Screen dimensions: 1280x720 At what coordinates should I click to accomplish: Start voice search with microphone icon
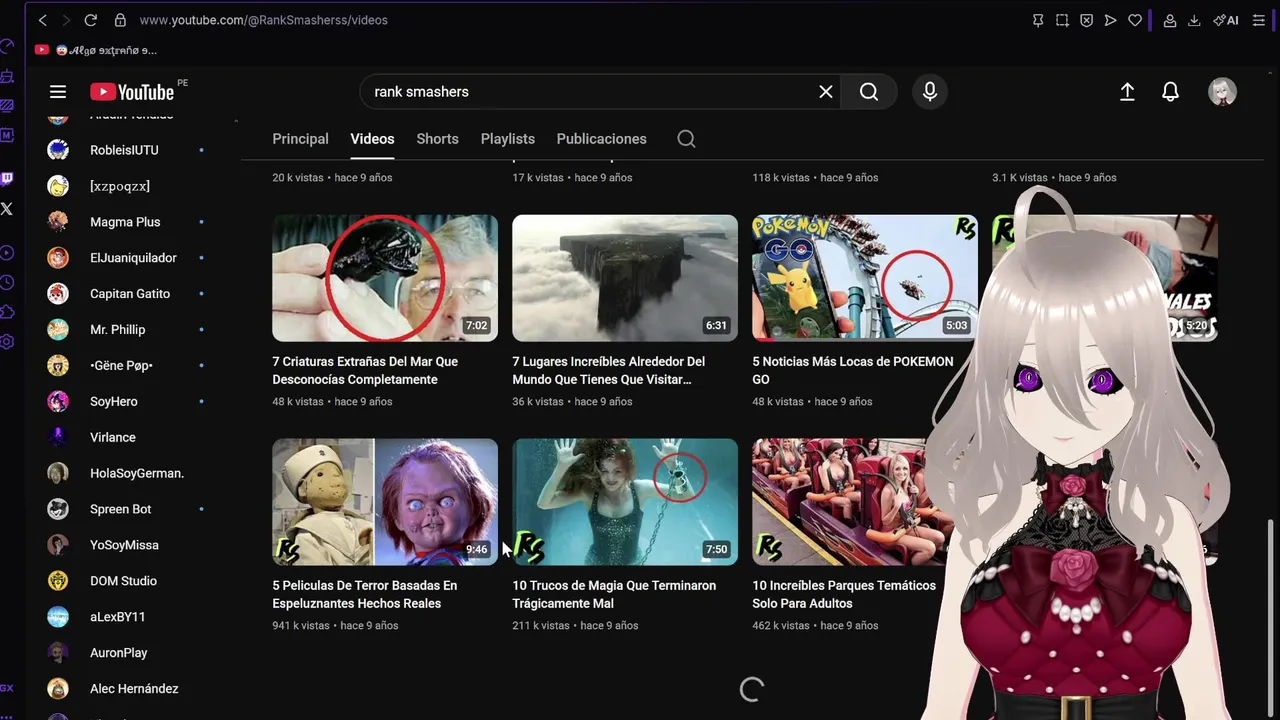[x=930, y=92]
